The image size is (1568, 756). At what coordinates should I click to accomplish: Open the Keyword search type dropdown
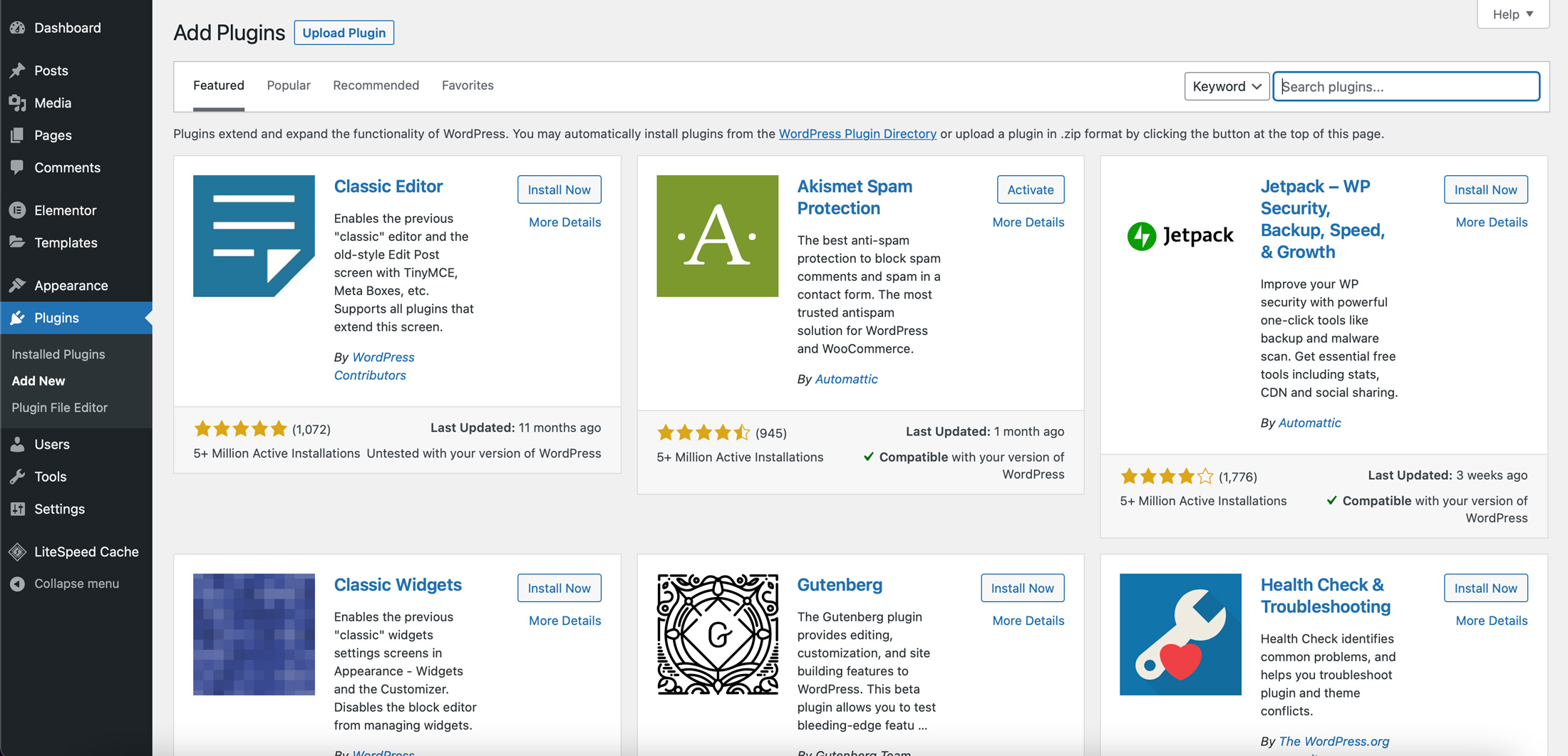click(x=1226, y=86)
